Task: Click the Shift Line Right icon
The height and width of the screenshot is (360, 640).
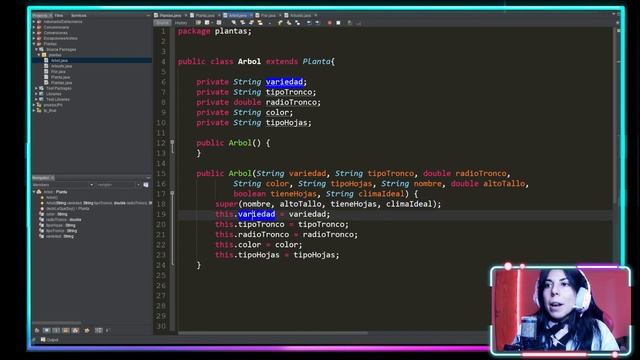Action: click(x=317, y=23)
